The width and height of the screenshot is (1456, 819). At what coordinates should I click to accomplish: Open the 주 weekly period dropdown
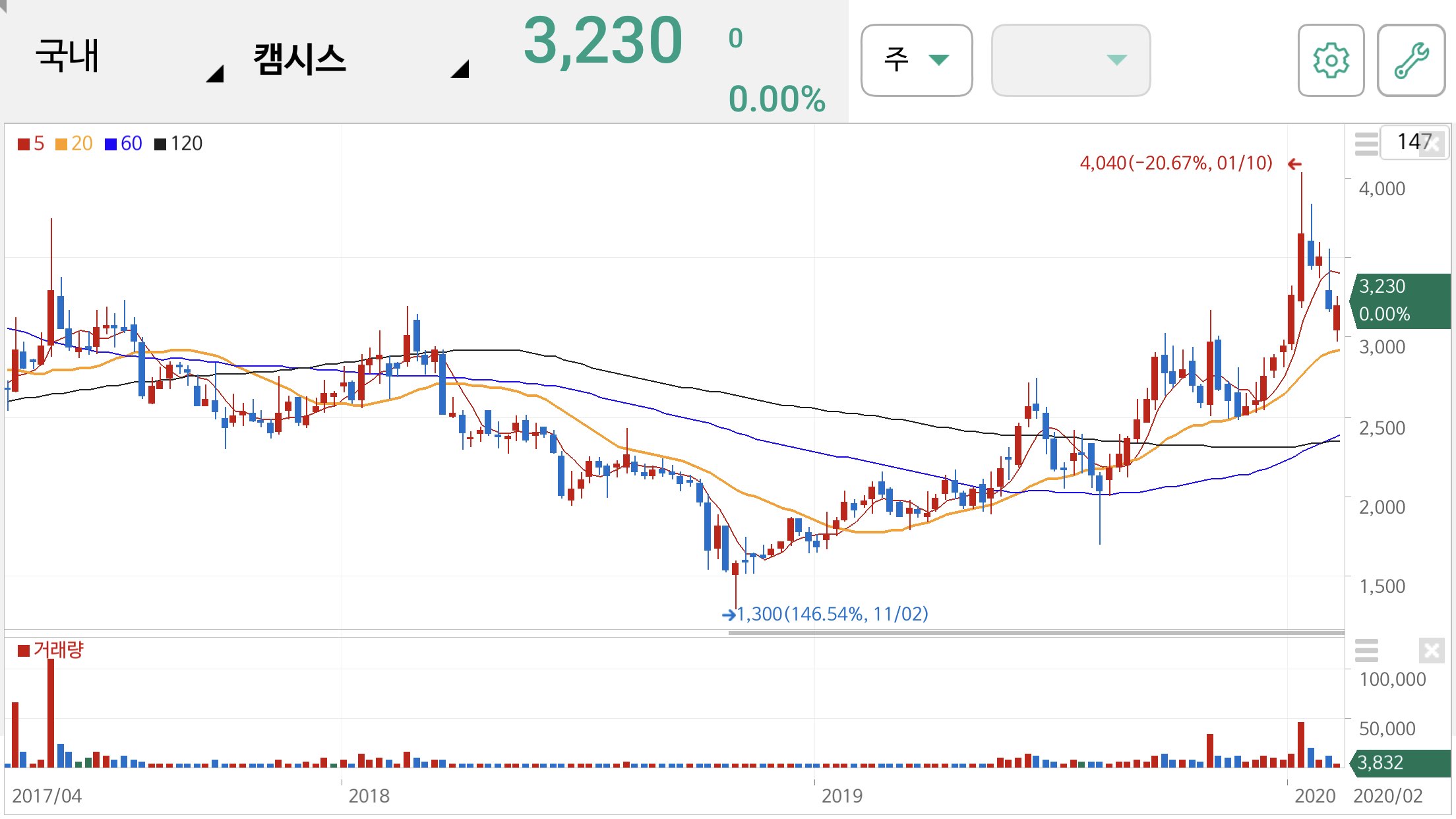point(917,61)
